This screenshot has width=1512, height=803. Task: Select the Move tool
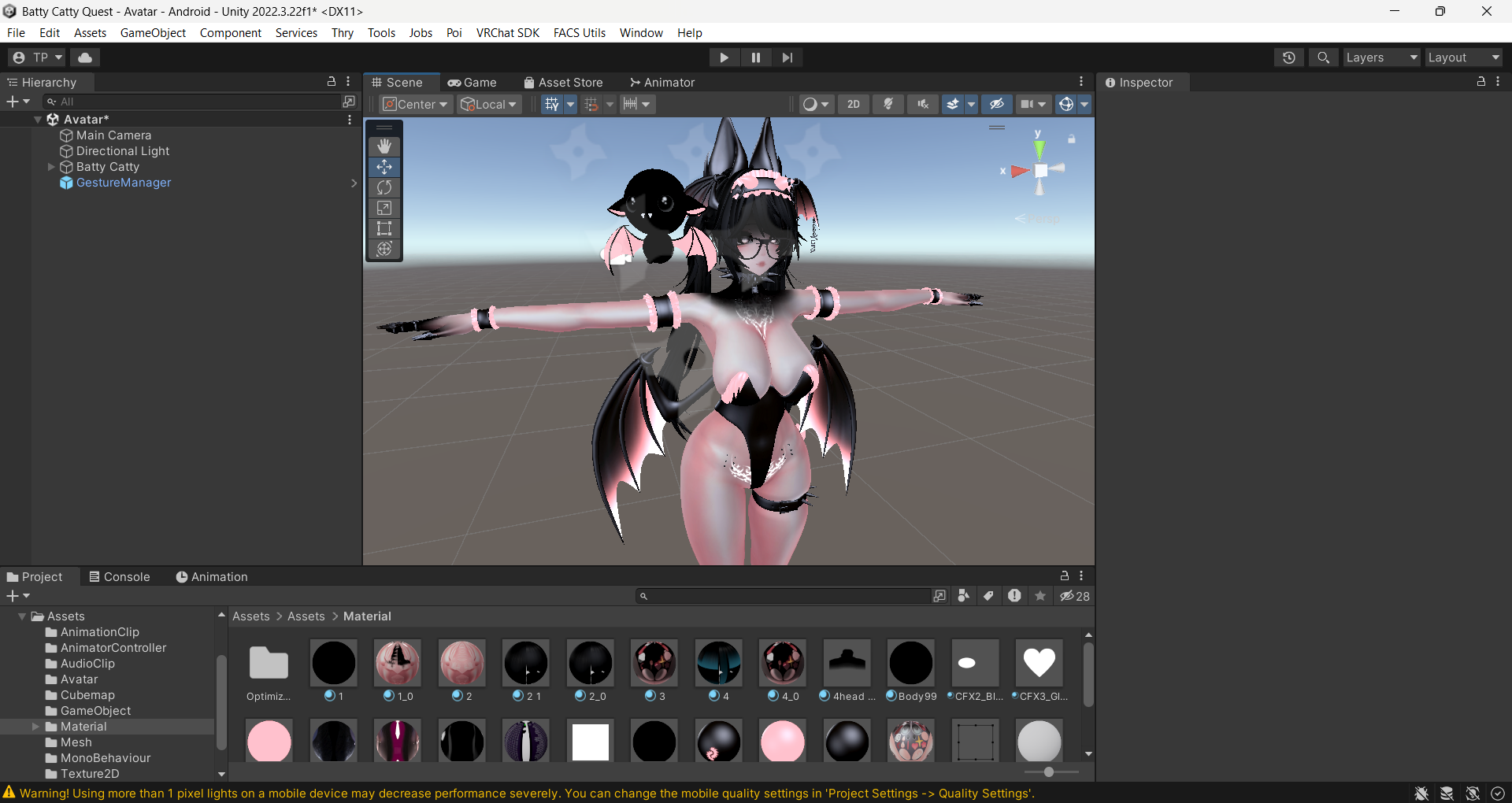click(384, 167)
